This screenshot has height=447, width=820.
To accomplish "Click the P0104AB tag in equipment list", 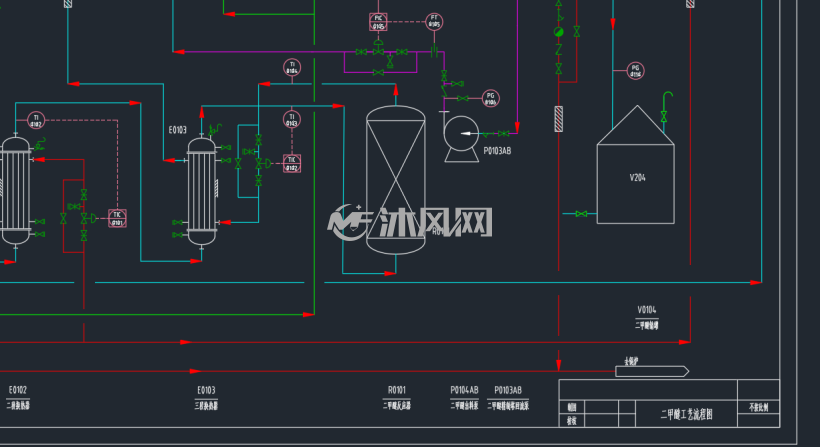I will tap(464, 390).
